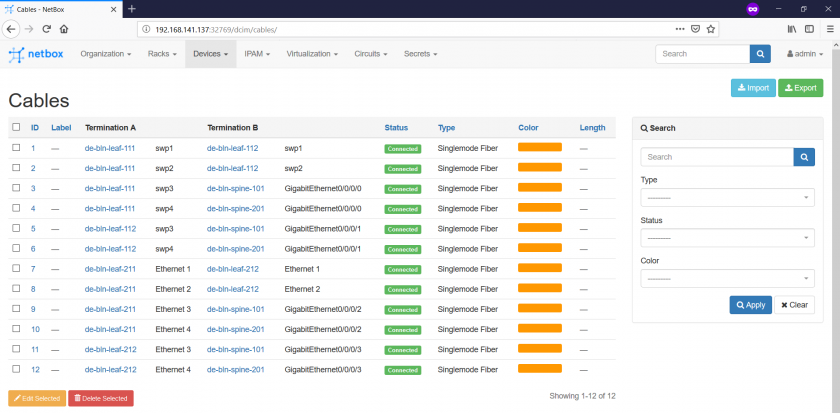Click Delete Selected button

[x=101, y=399]
